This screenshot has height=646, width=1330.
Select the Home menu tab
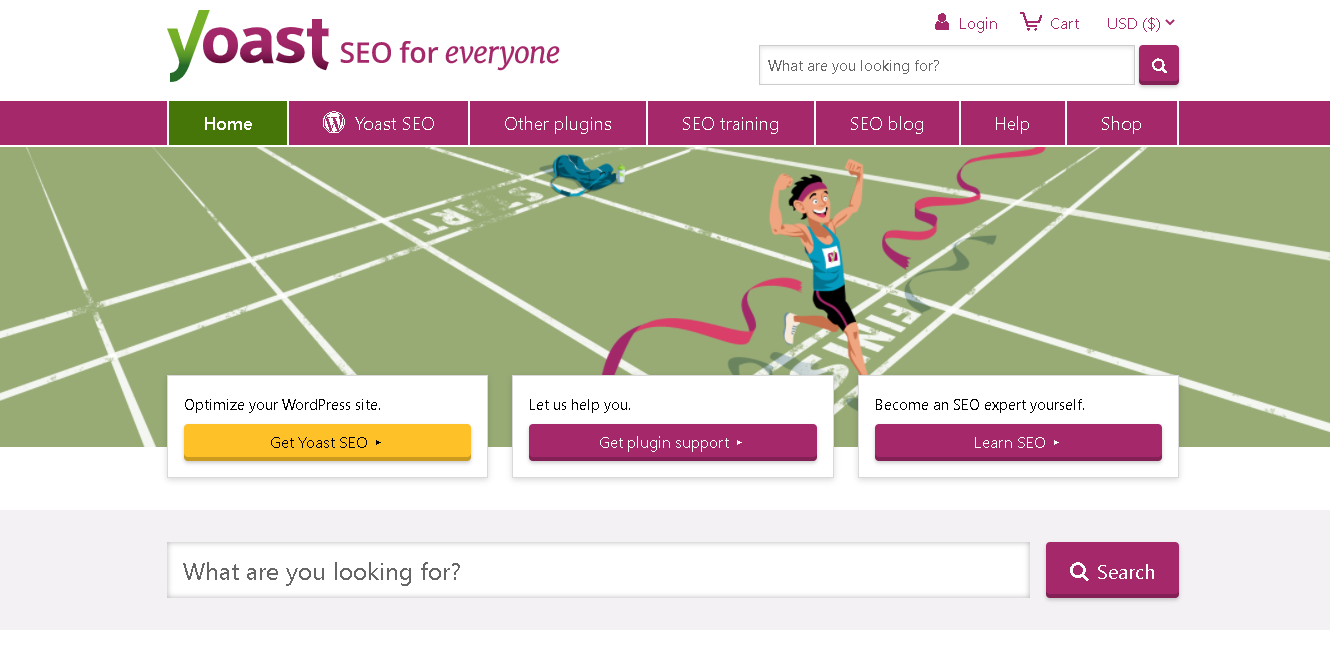[x=228, y=123]
